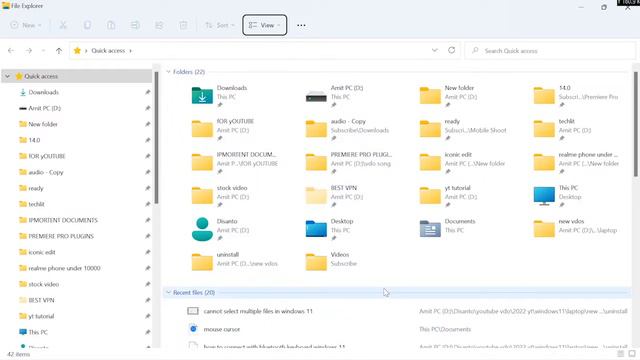The width and height of the screenshot is (640, 360).
Task: Go up one folder level arrow
Action: (59, 51)
